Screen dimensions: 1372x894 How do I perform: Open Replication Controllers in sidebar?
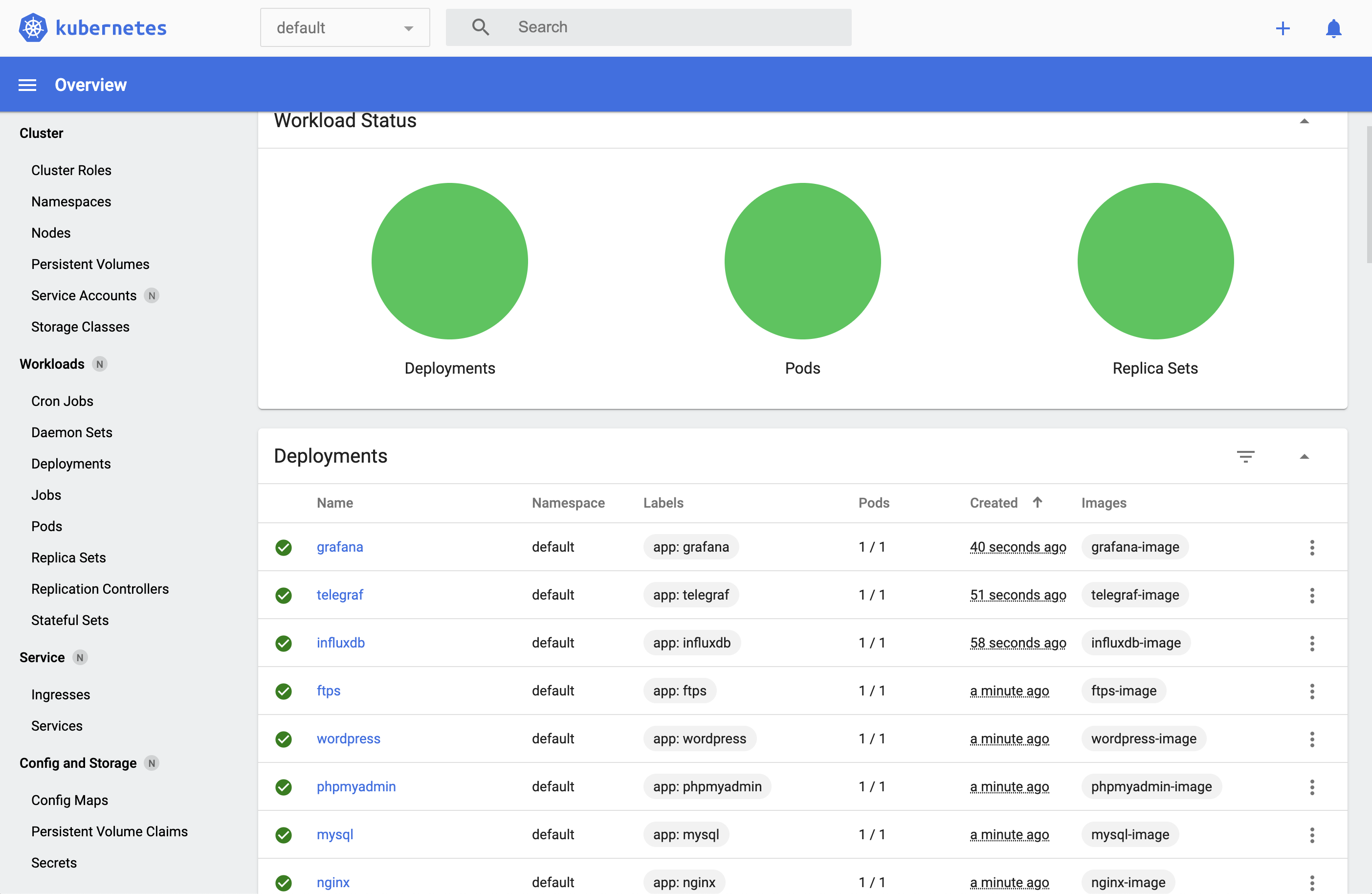100,588
